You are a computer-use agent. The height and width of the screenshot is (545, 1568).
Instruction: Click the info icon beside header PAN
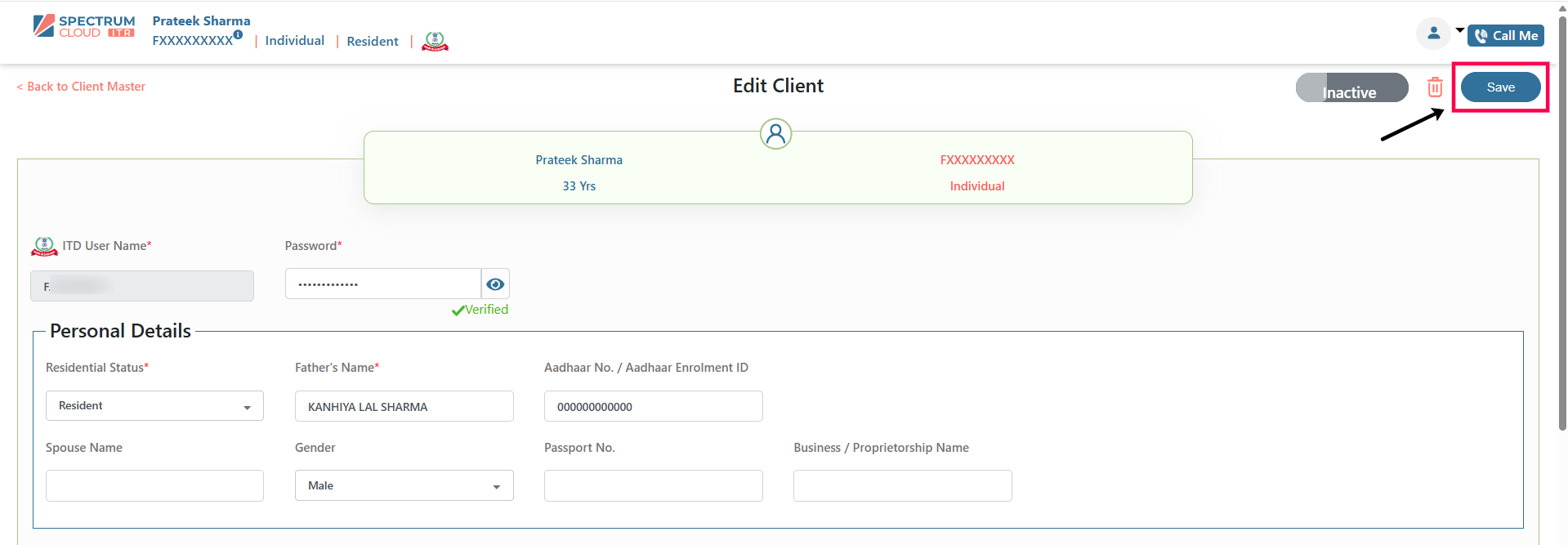[238, 35]
